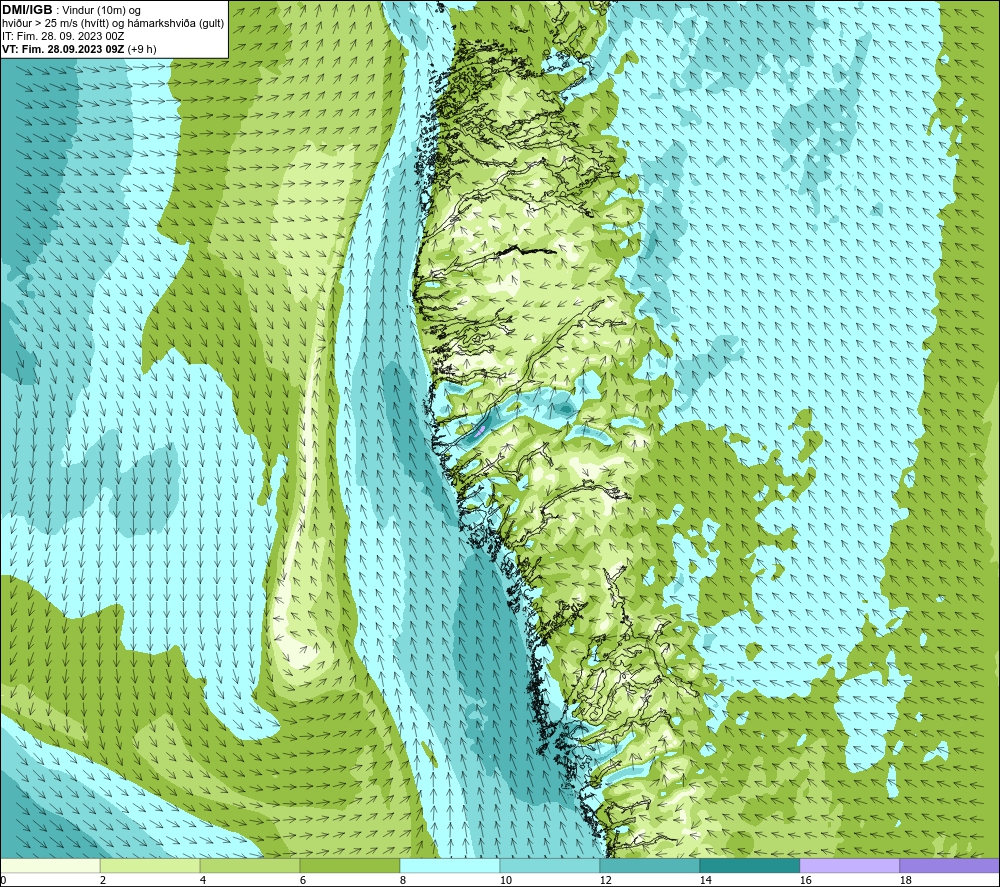Click the 2–4 m/s light green swatch
Screen dimensions: 1000x887
point(150,865)
